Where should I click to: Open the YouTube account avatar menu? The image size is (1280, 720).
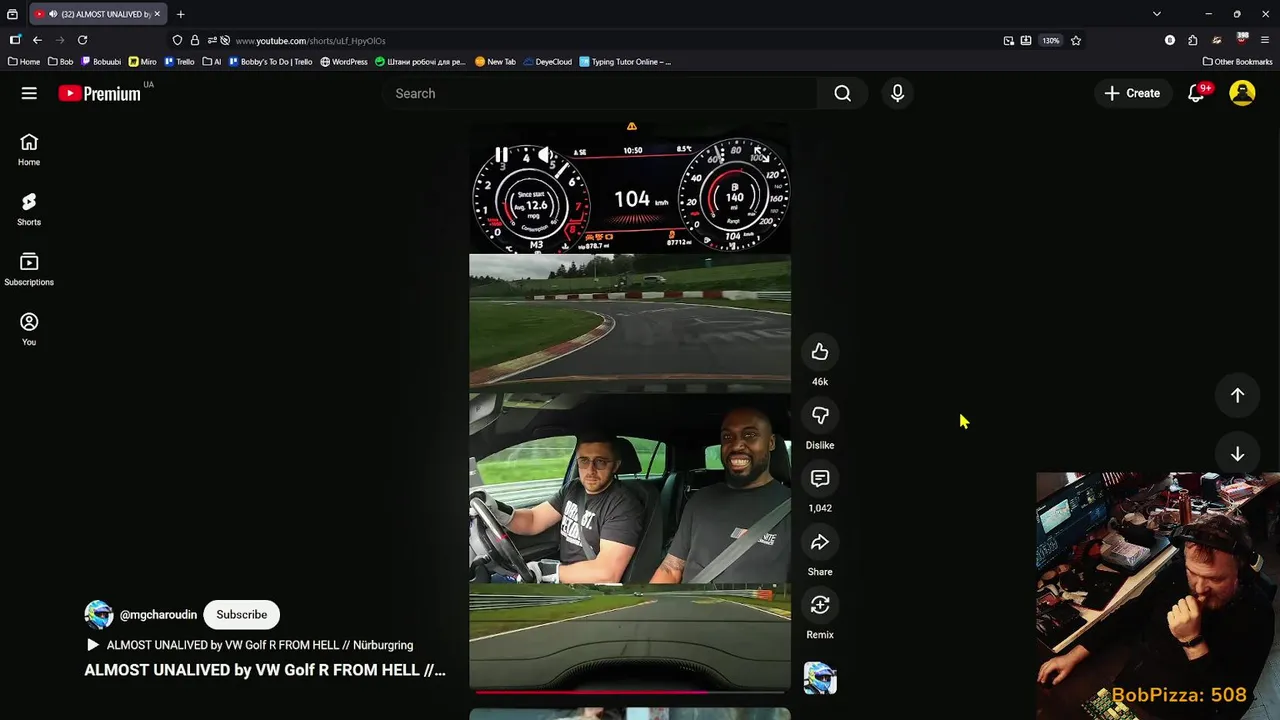pos(1242,93)
